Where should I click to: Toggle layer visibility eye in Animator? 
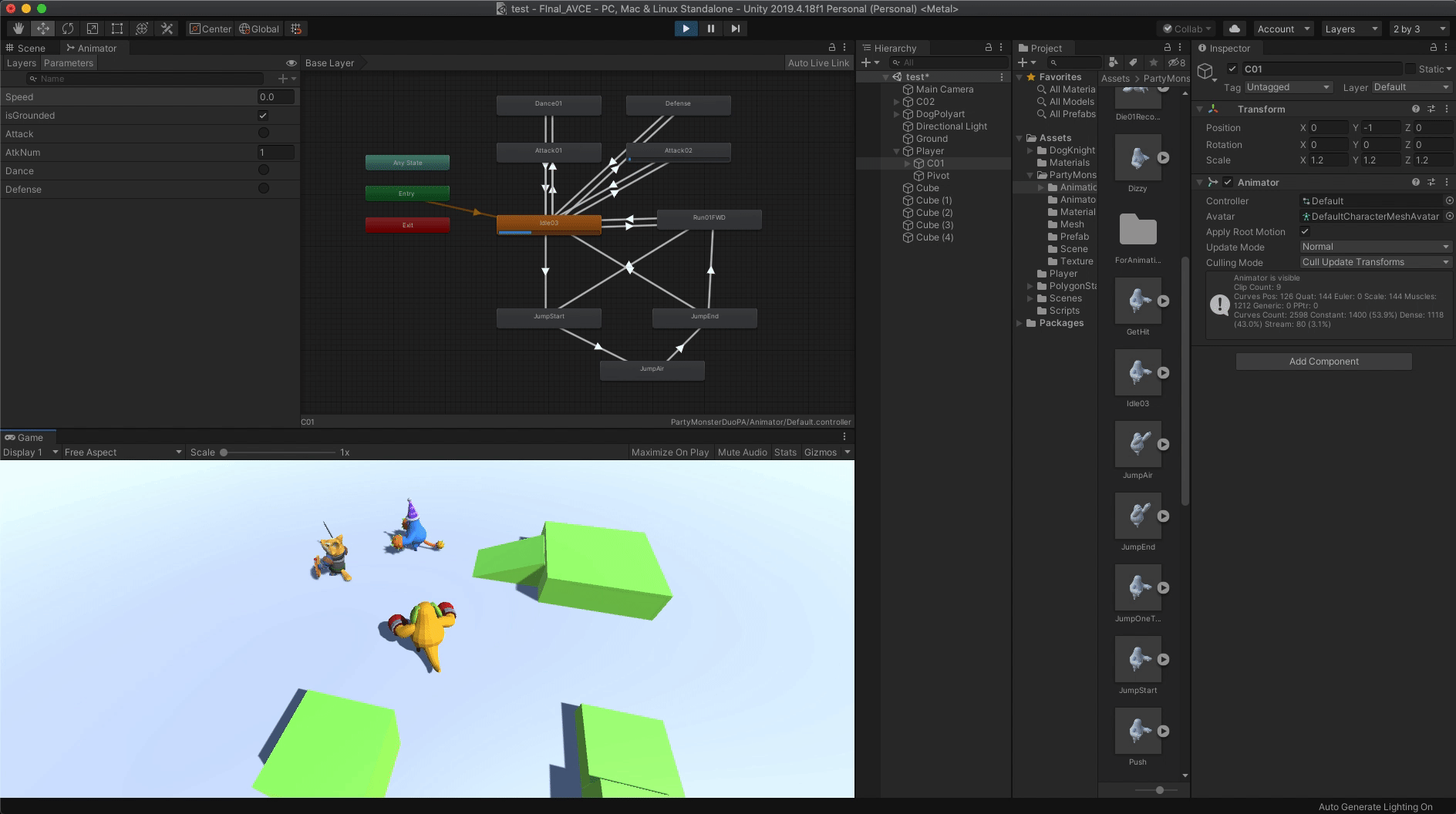292,63
